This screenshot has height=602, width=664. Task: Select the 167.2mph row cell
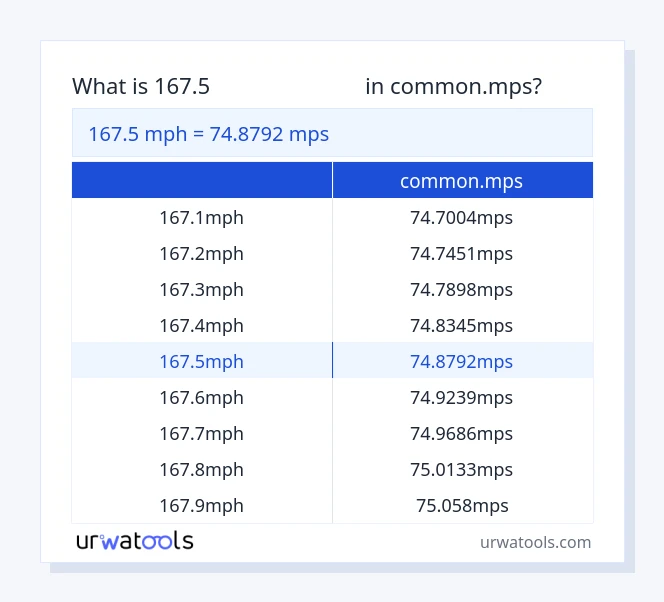tap(201, 253)
